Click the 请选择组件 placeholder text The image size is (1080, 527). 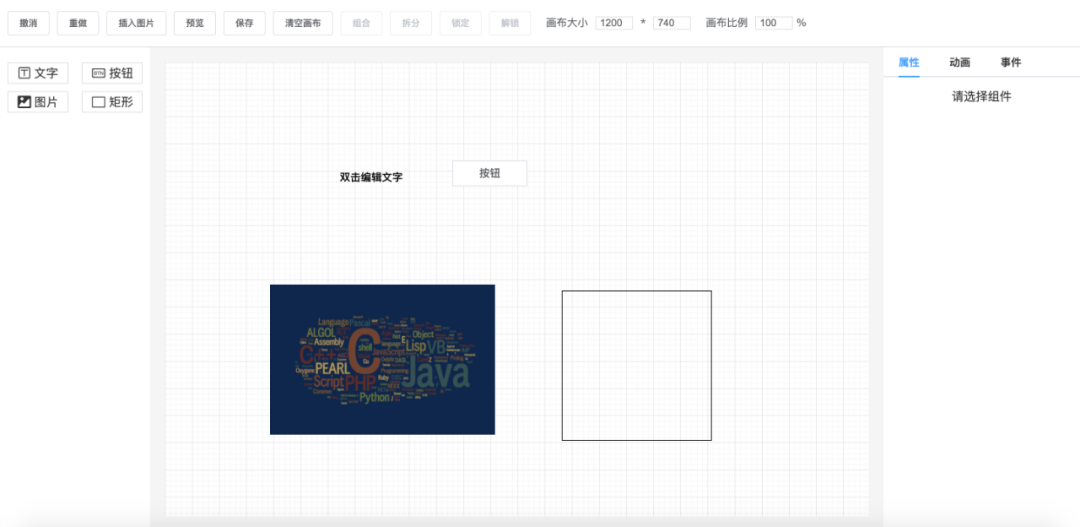pos(982,96)
